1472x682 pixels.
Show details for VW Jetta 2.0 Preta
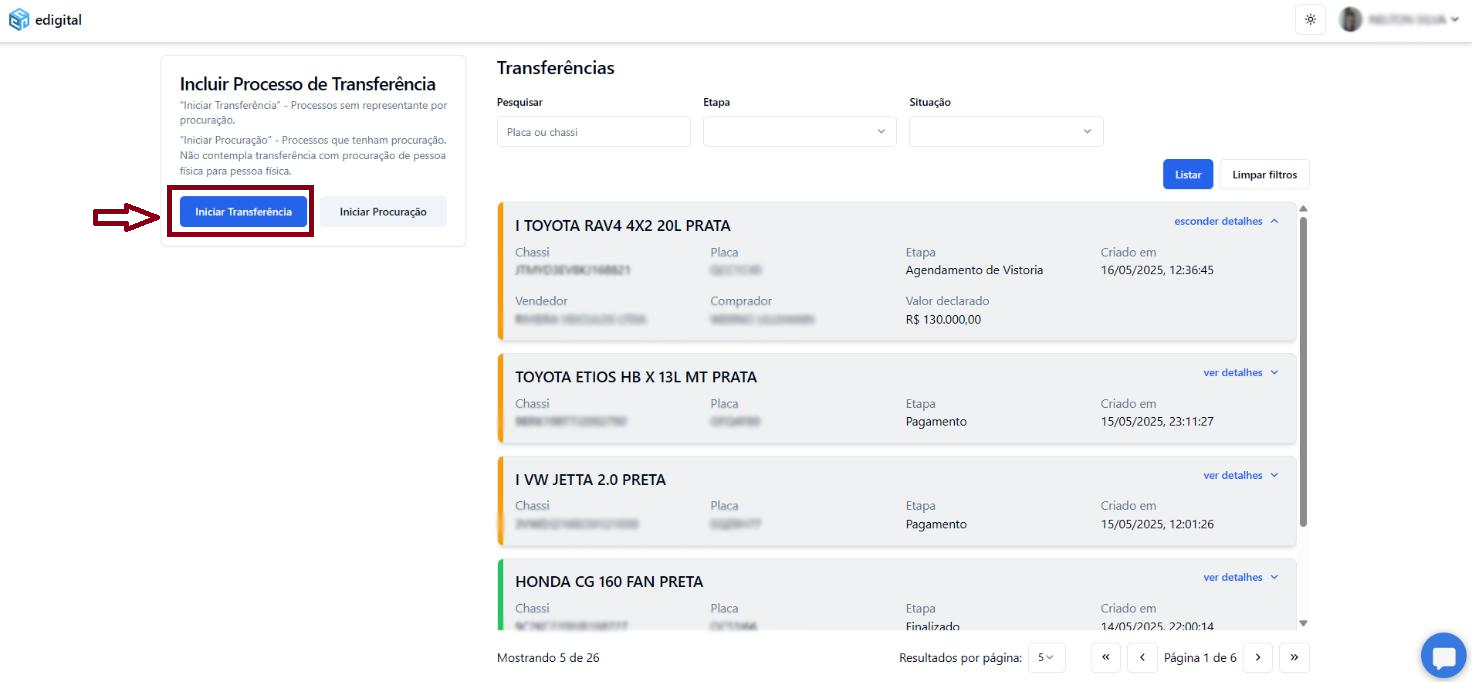pos(1240,476)
